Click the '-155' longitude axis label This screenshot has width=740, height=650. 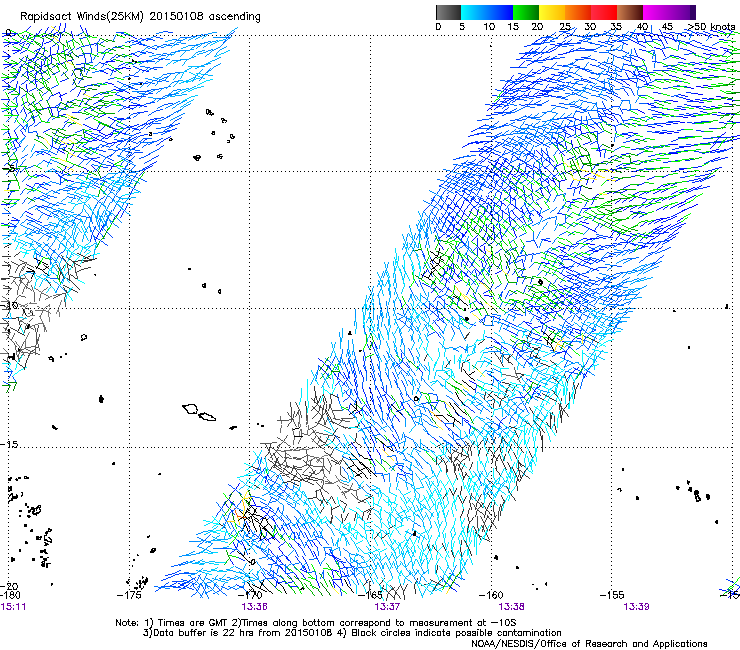click(x=612, y=595)
